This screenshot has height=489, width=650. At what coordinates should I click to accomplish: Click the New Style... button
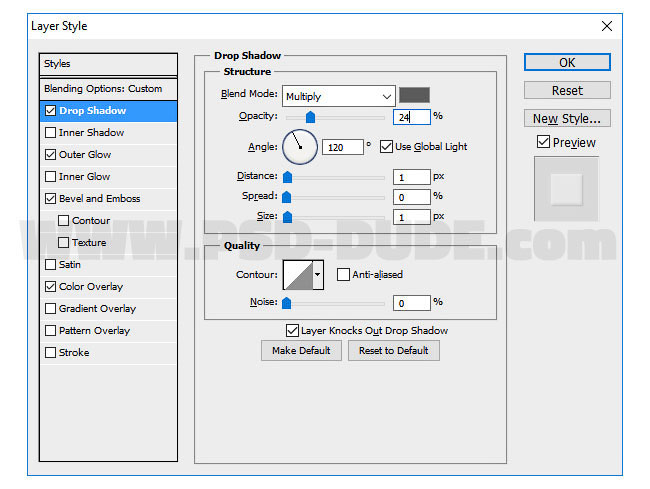coord(567,118)
